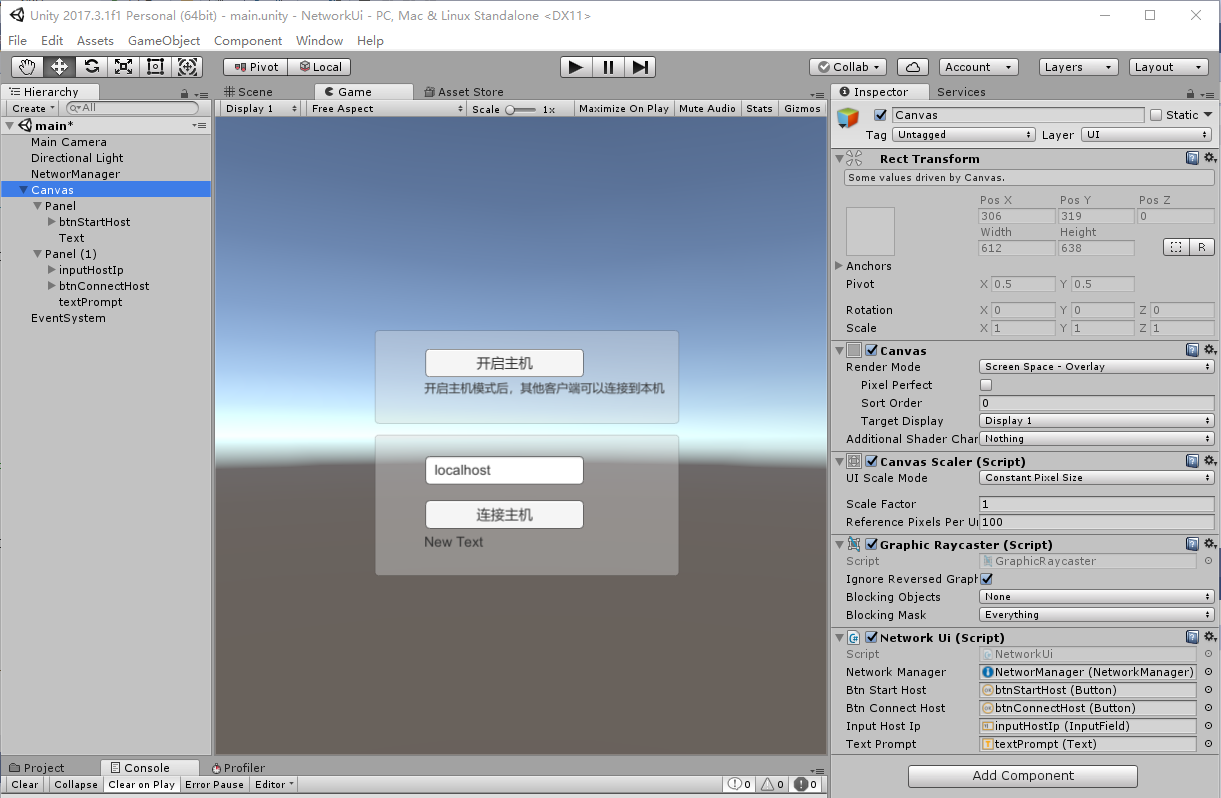Disable Canvas Scaler component checkbox
The height and width of the screenshot is (798, 1221).
coord(872,461)
